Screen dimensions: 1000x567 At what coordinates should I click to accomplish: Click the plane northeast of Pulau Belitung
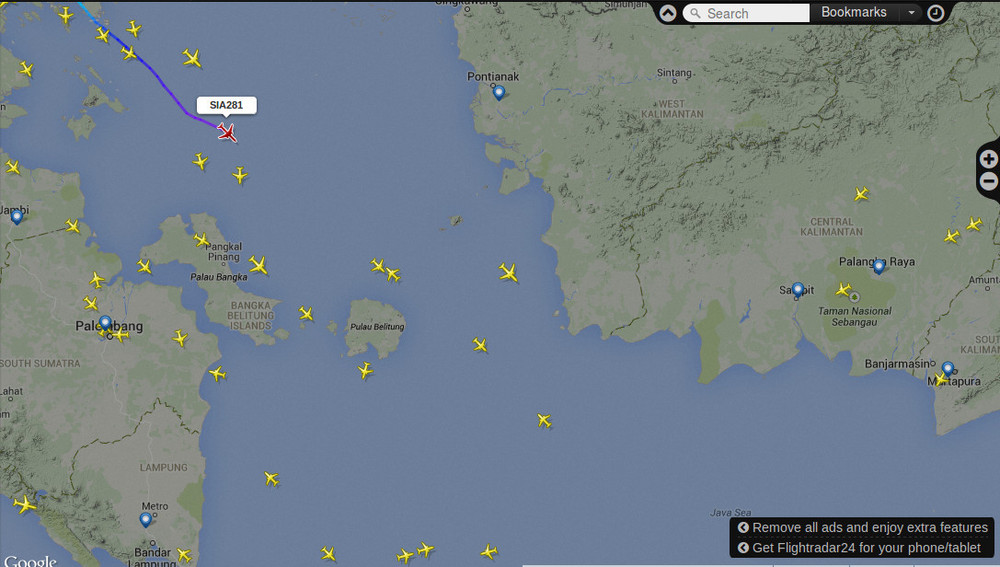pyautogui.click(x=508, y=272)
